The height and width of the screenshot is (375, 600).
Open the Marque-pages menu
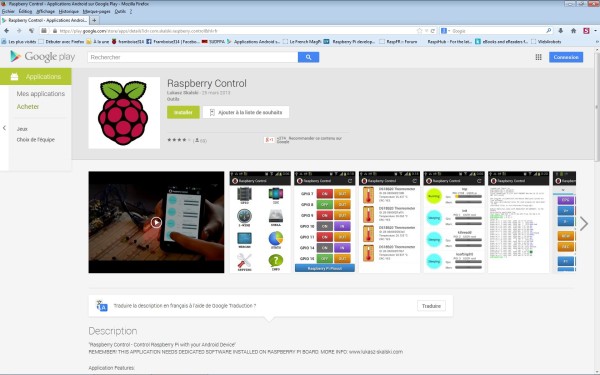click(x=96, y=11)
